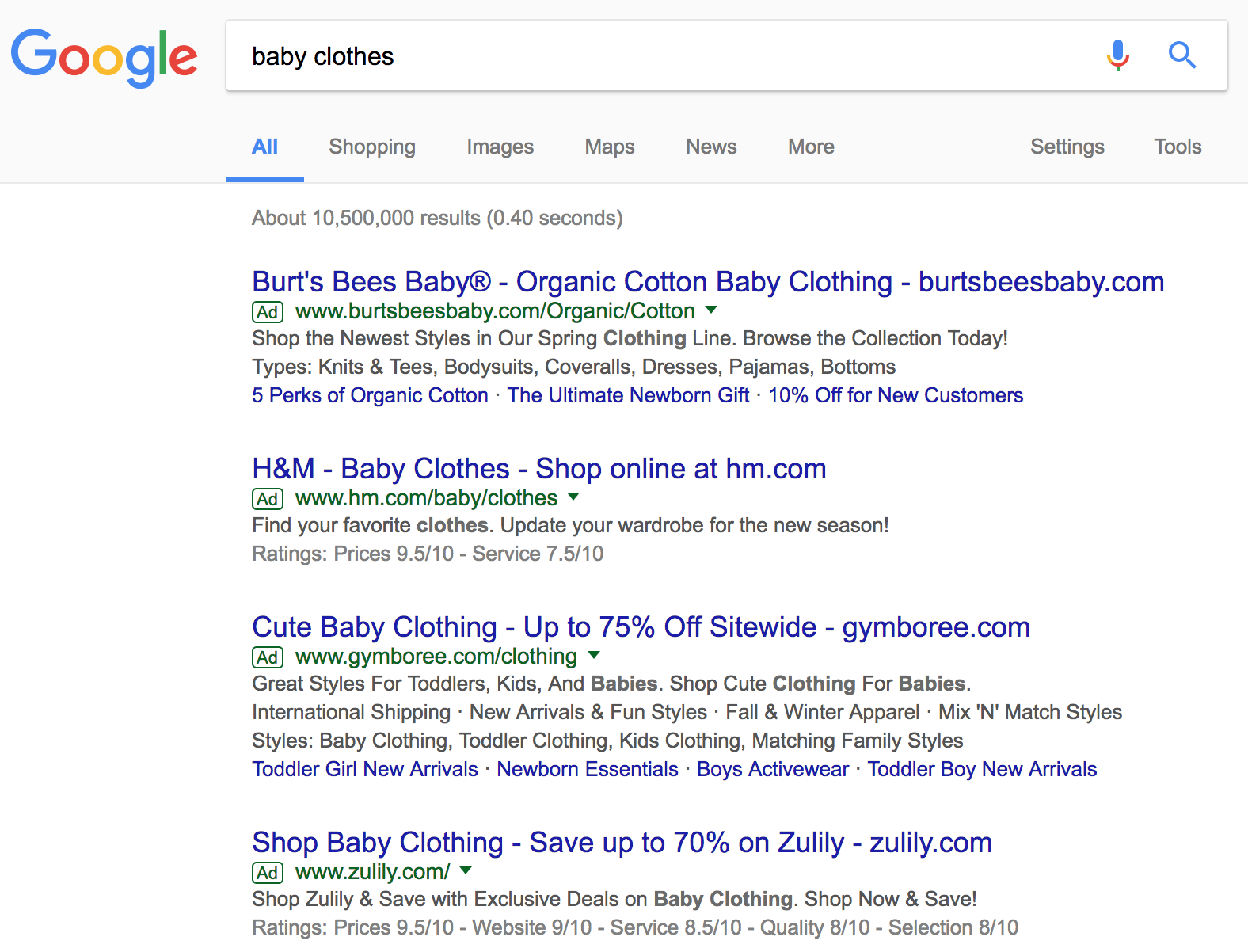Open Toddler Girl New Arrivals sitelink
Viewport: 1248px width, 952px height.
(x=365, y=769)
